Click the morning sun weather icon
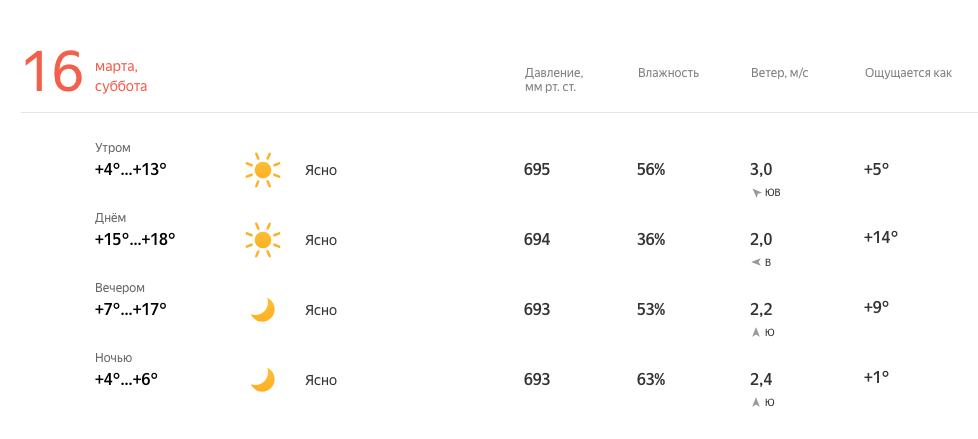The image size is (978, 439). [x=263, y=170]
